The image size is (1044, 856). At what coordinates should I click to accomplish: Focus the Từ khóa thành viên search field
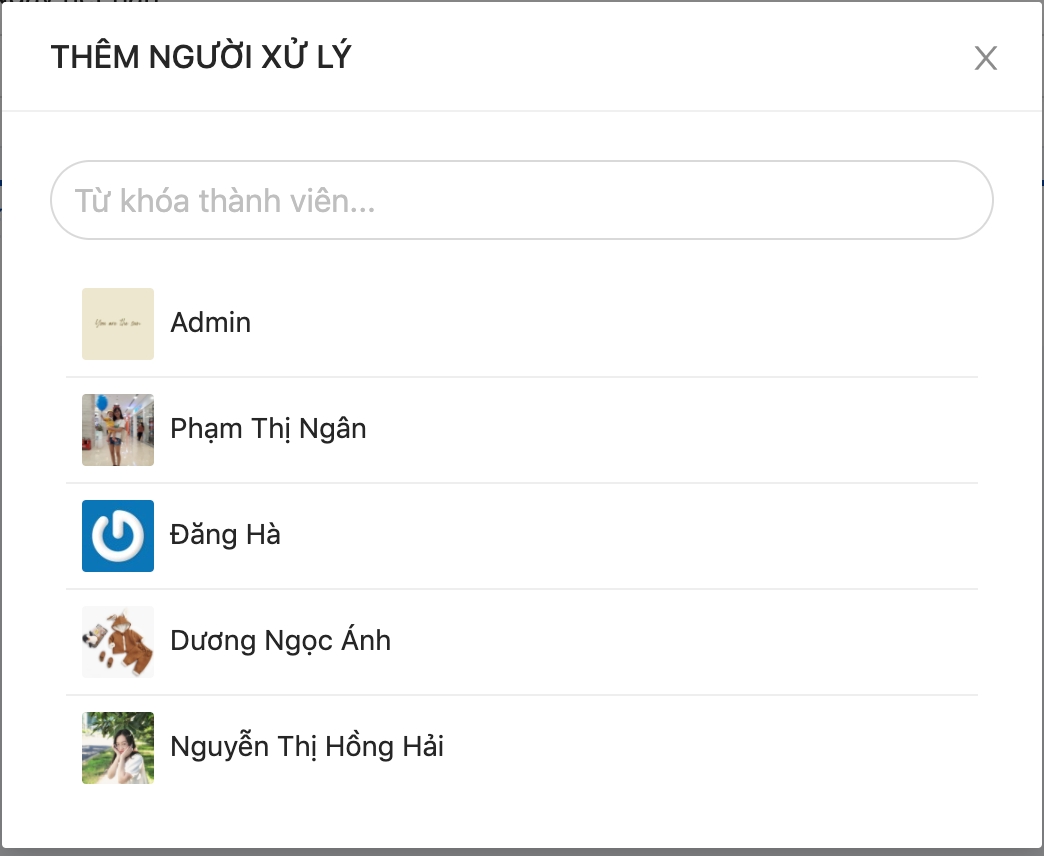click(522, 200)
